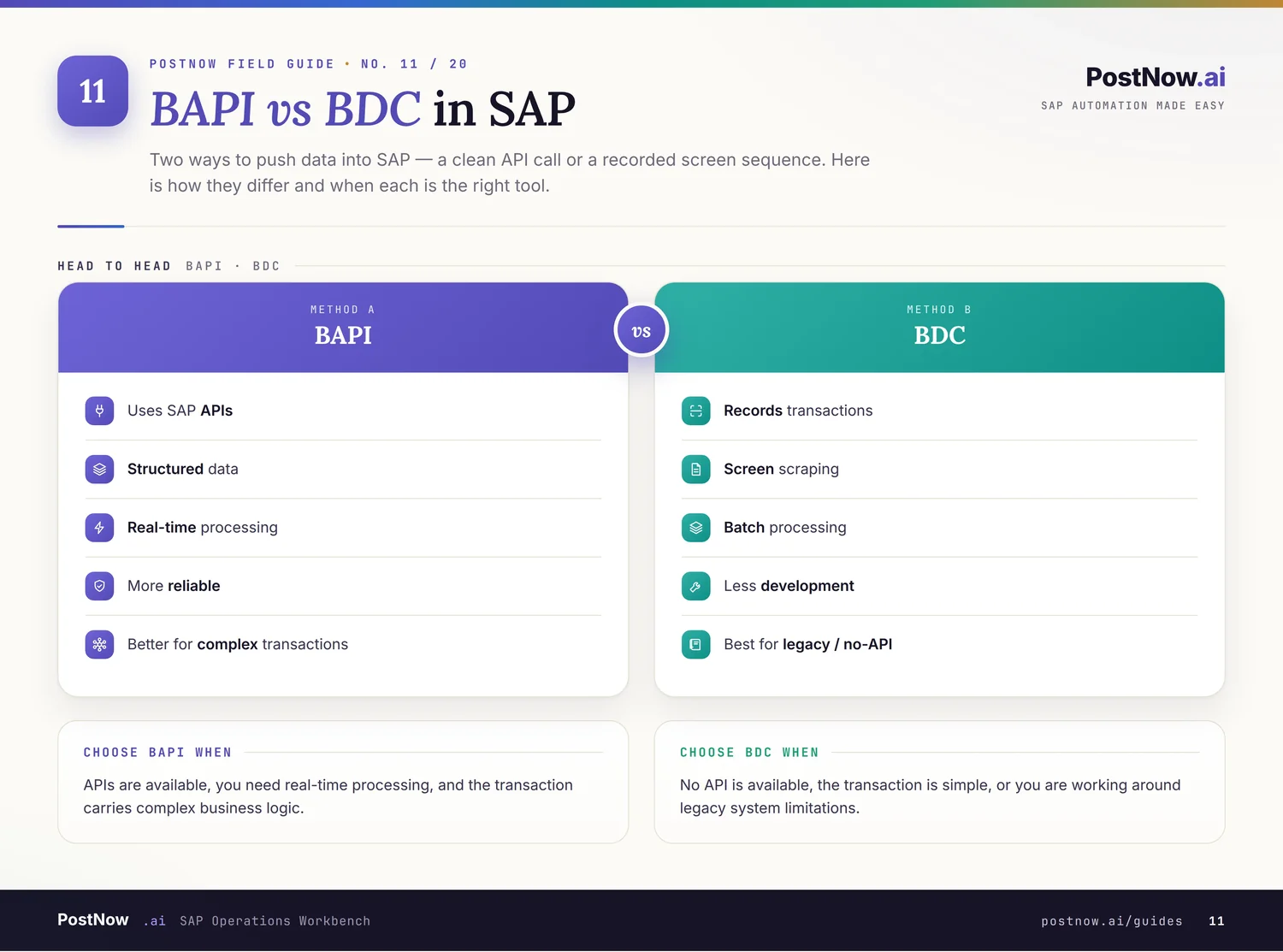The height and width of the screenshot is (952, 1283).
Task: Click the 'Screen scraping' text
Action: point(781,469)
